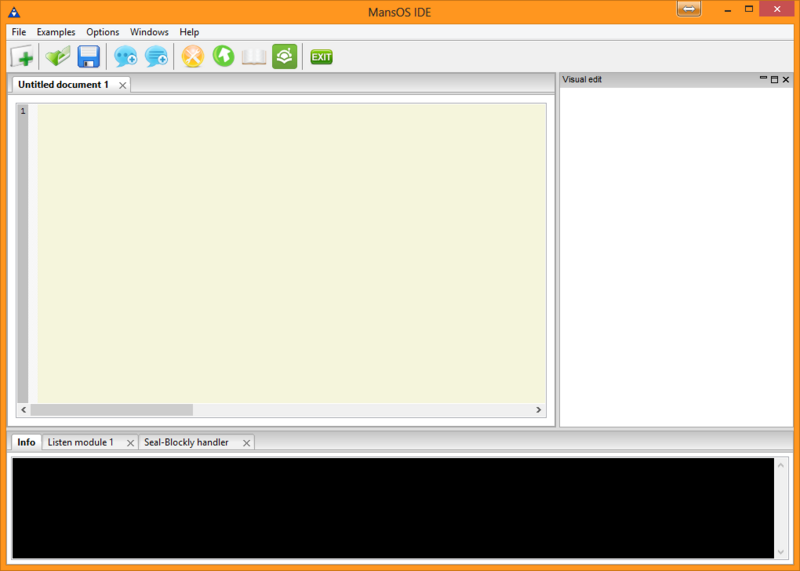The height and width of the screenshot is (571, 800).
Task: Click inside the black Info console output
Action: click(393, 508)
